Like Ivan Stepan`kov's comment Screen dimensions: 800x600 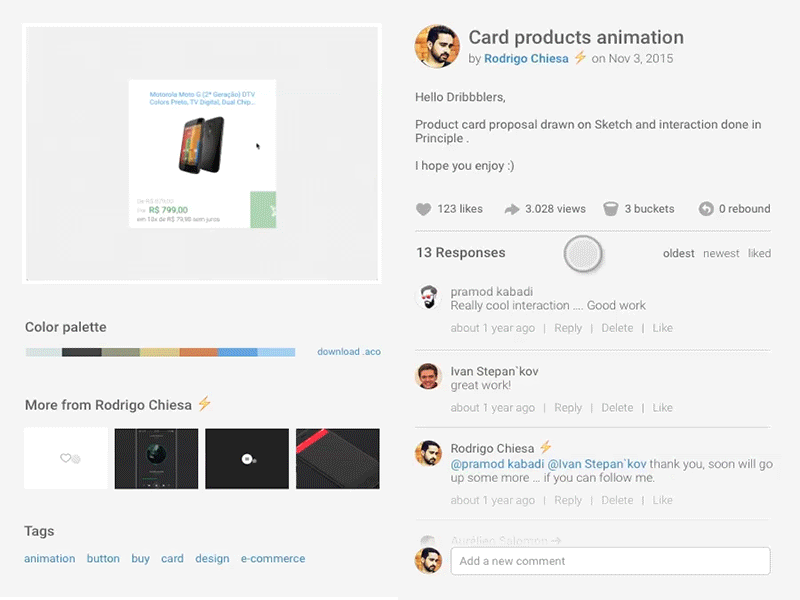point(663,408)
